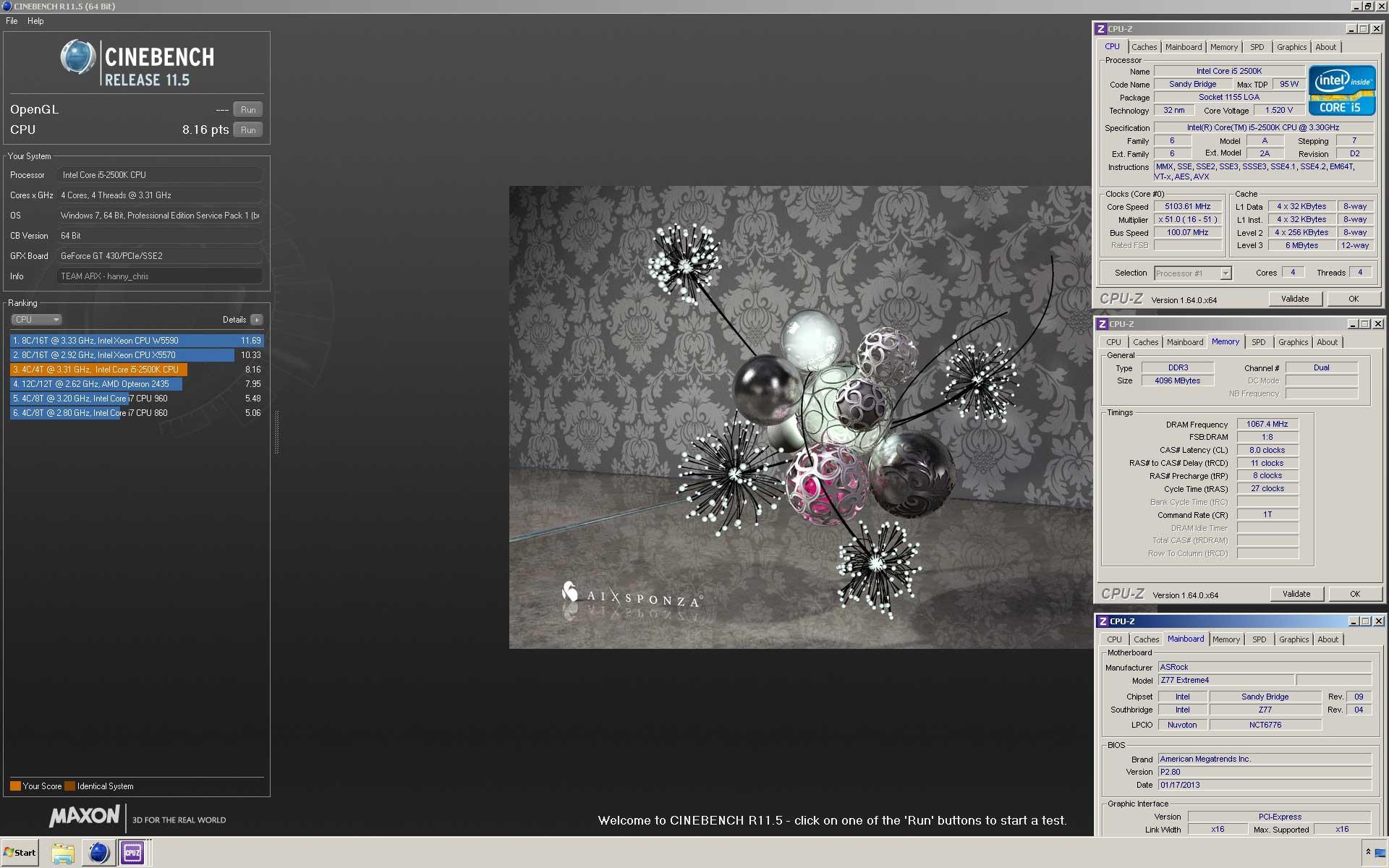This screenshot has height=868, width=1389.
Task: Switch to About tab in top CPU-Z window
Action: (1326, 47)
